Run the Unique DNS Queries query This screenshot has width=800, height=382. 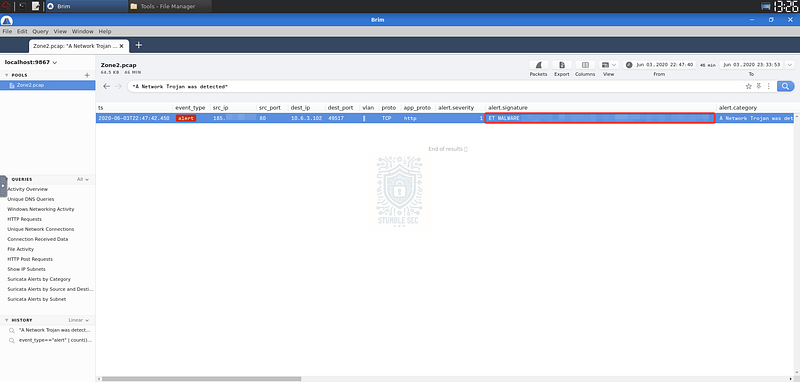pos(31,199)
